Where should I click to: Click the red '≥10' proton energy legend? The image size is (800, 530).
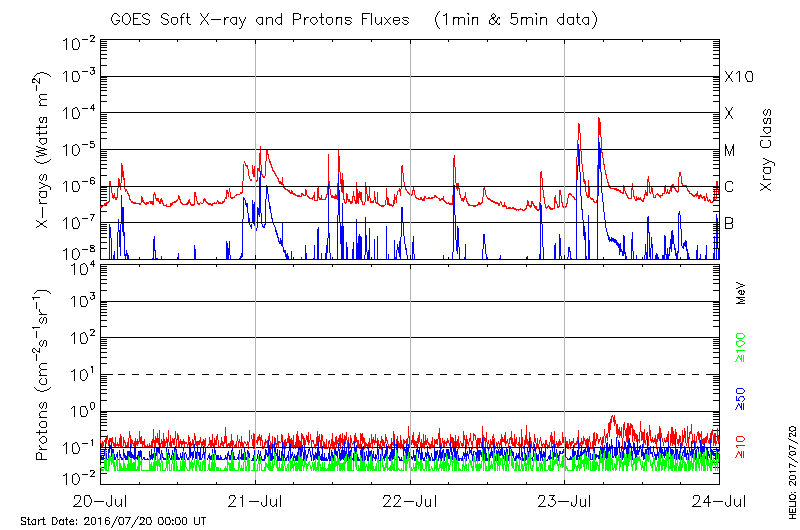pos(741,446)
